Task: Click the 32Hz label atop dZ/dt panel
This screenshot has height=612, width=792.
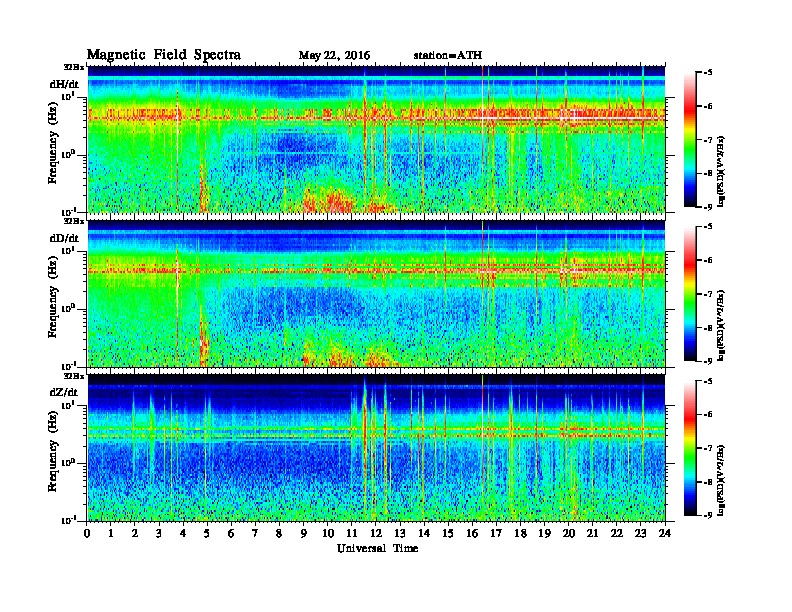Action: (x=74, y=376)
